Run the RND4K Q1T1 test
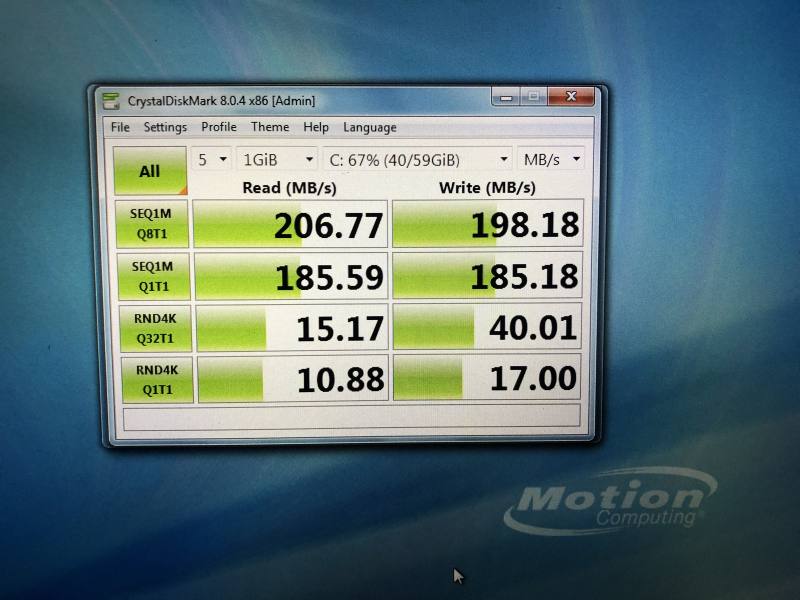 click(157, 380)
